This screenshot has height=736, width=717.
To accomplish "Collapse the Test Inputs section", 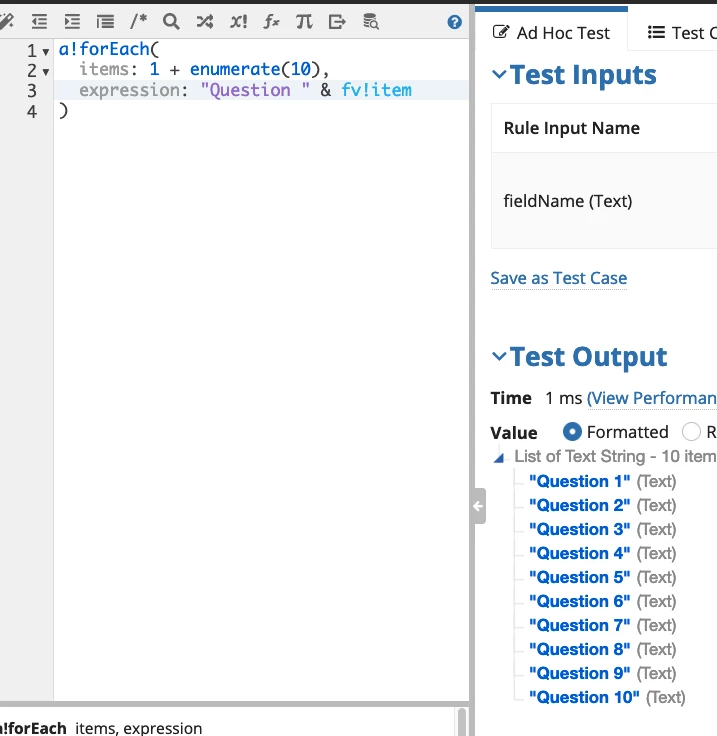I will click(x=499, y=75).
